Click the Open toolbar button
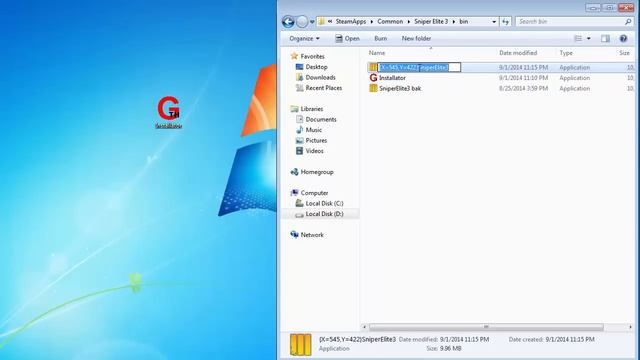Screen dimensions: 640x360 (347, 38)
